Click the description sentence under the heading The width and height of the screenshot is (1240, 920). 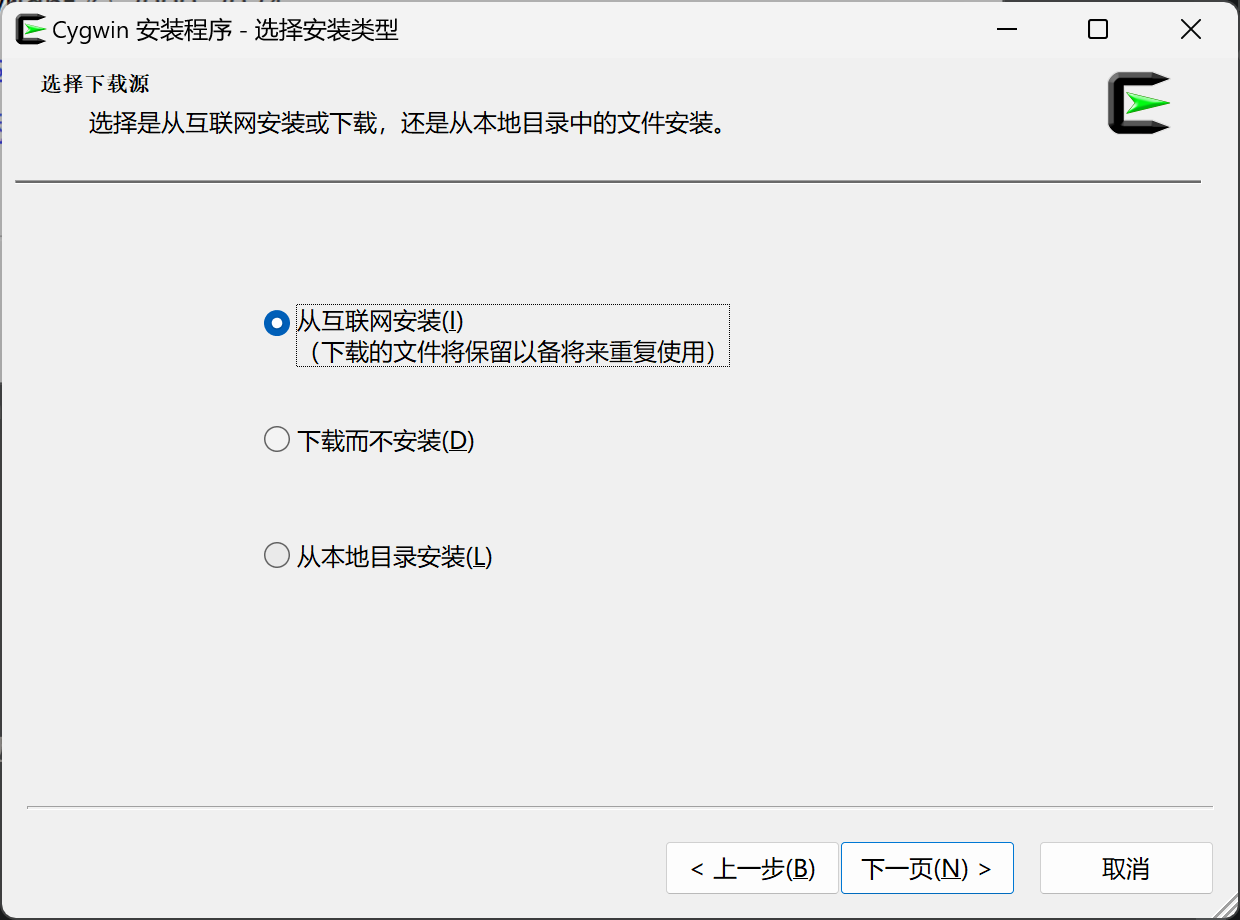406,124
